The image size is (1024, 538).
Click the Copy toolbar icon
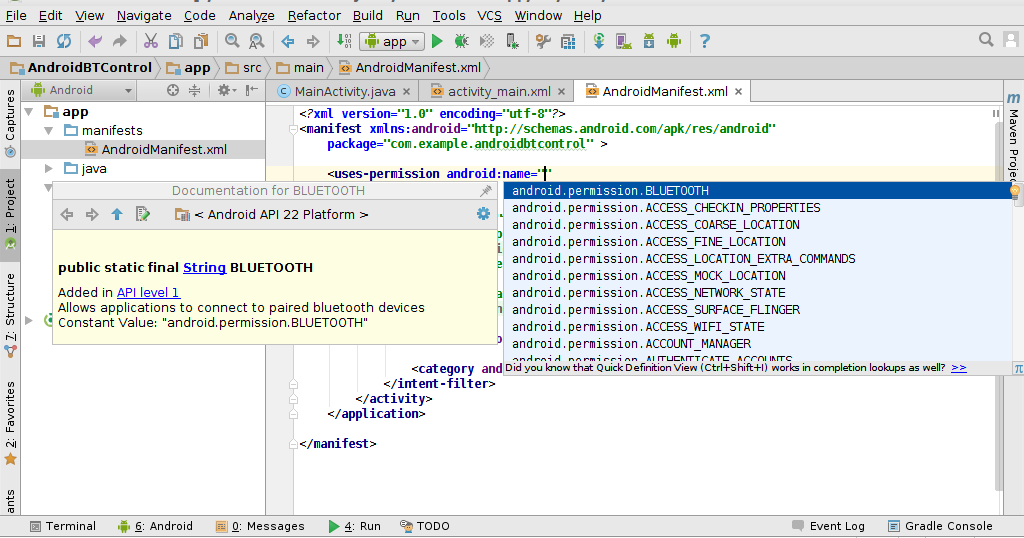[176, 42]
